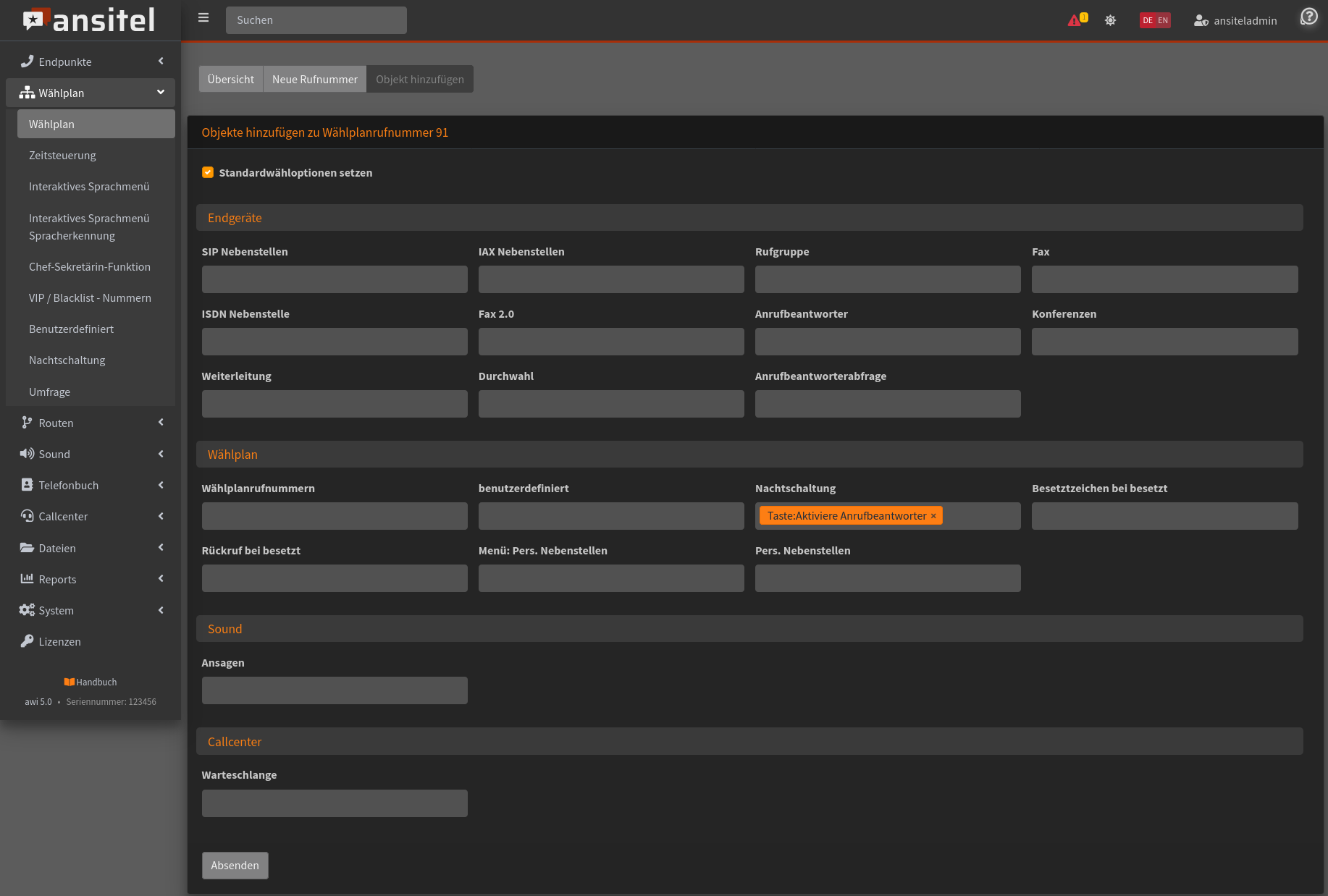1328x896 pixels.
Task: Click the hamburger menu icon
Action: (x=203, y=18)
